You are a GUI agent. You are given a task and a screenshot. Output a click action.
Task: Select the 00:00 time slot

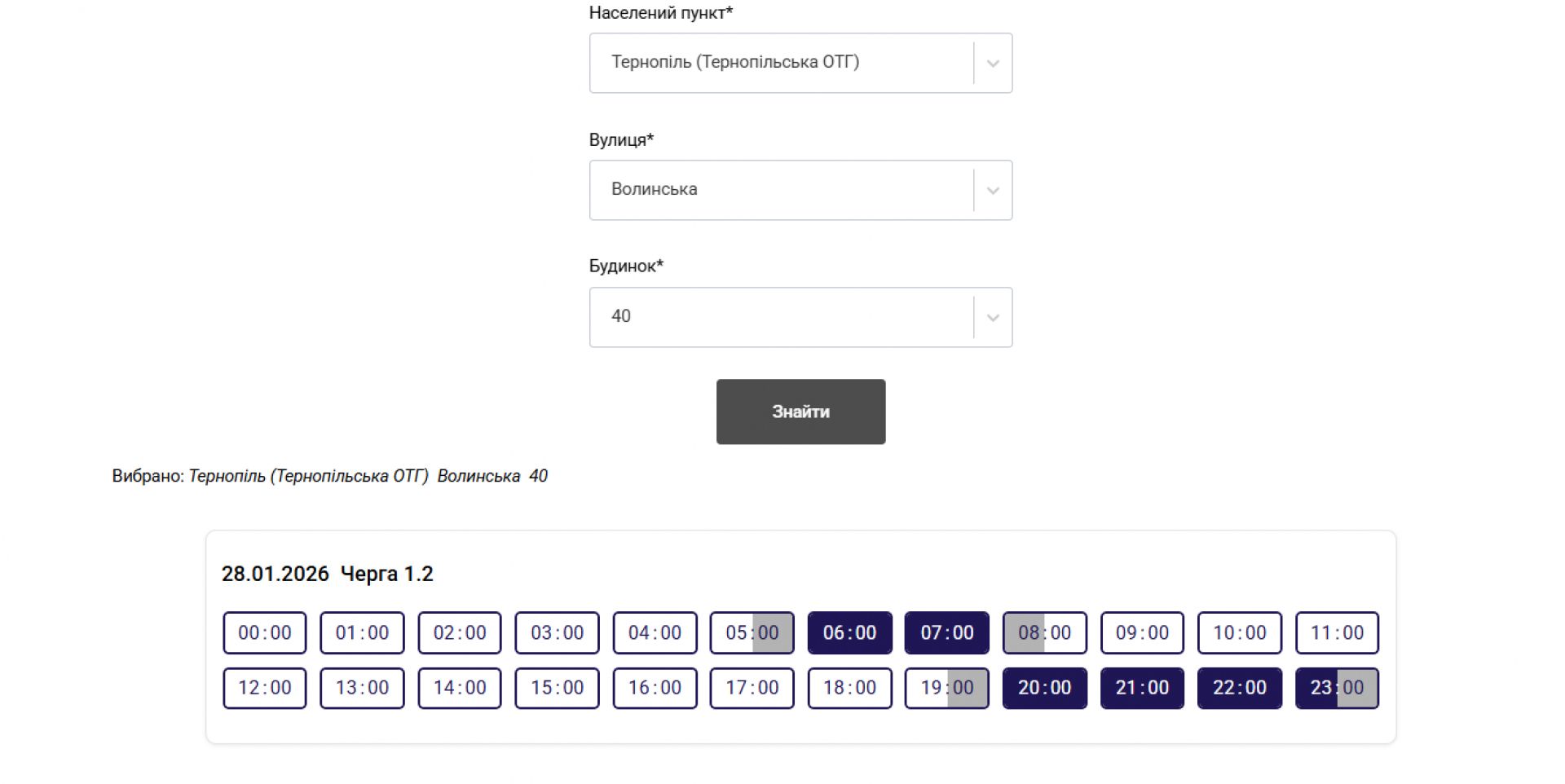click(x=265, y=633)
